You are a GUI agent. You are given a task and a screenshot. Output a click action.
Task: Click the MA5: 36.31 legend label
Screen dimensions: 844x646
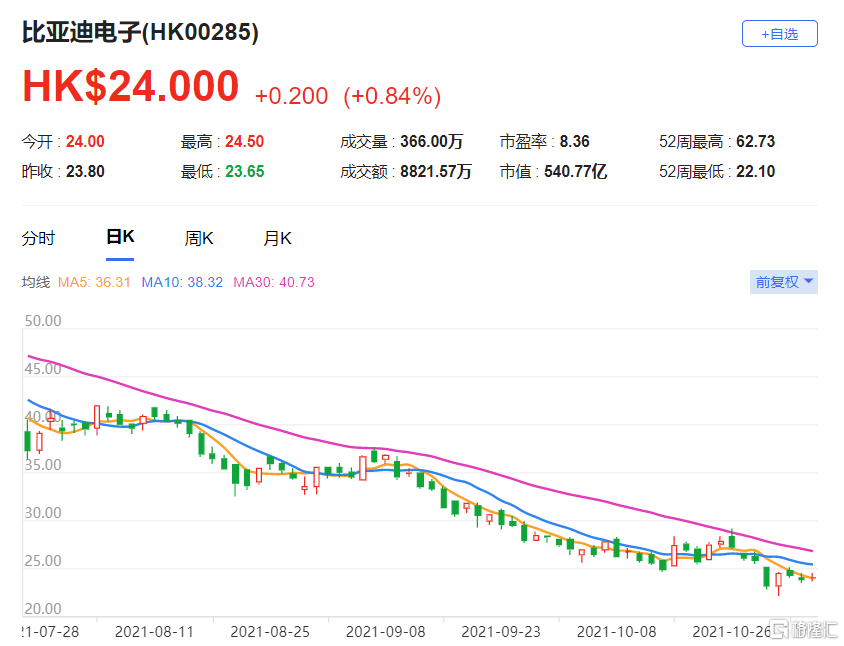[x=94, y=282]
